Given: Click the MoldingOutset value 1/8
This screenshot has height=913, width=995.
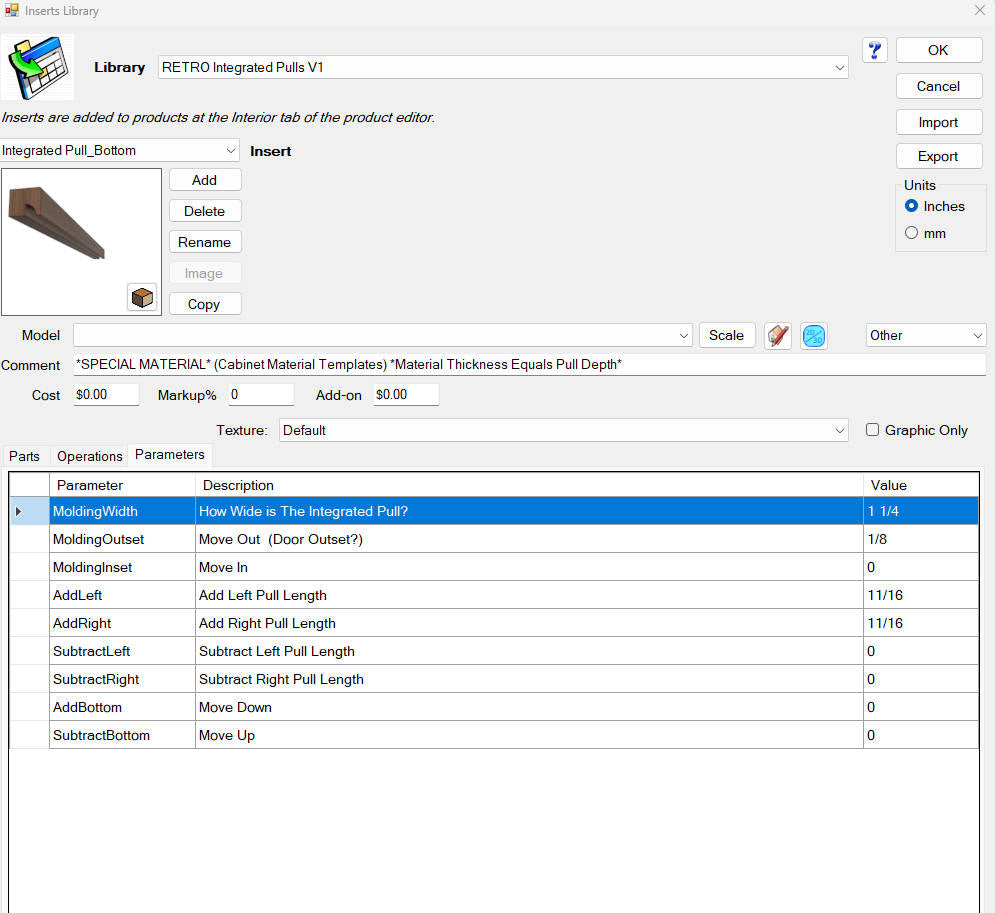Looking at the screenshot, I should tap(921, 539).
